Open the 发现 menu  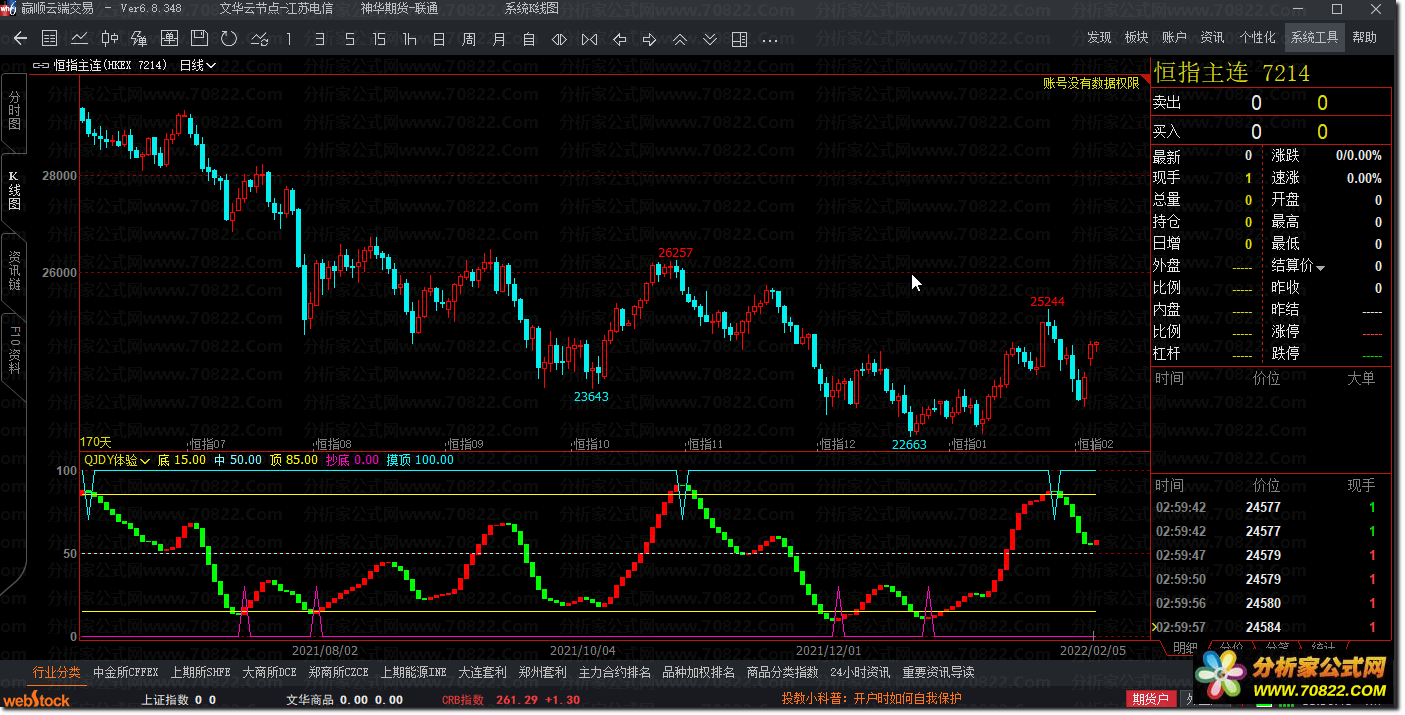point(1099,37)
